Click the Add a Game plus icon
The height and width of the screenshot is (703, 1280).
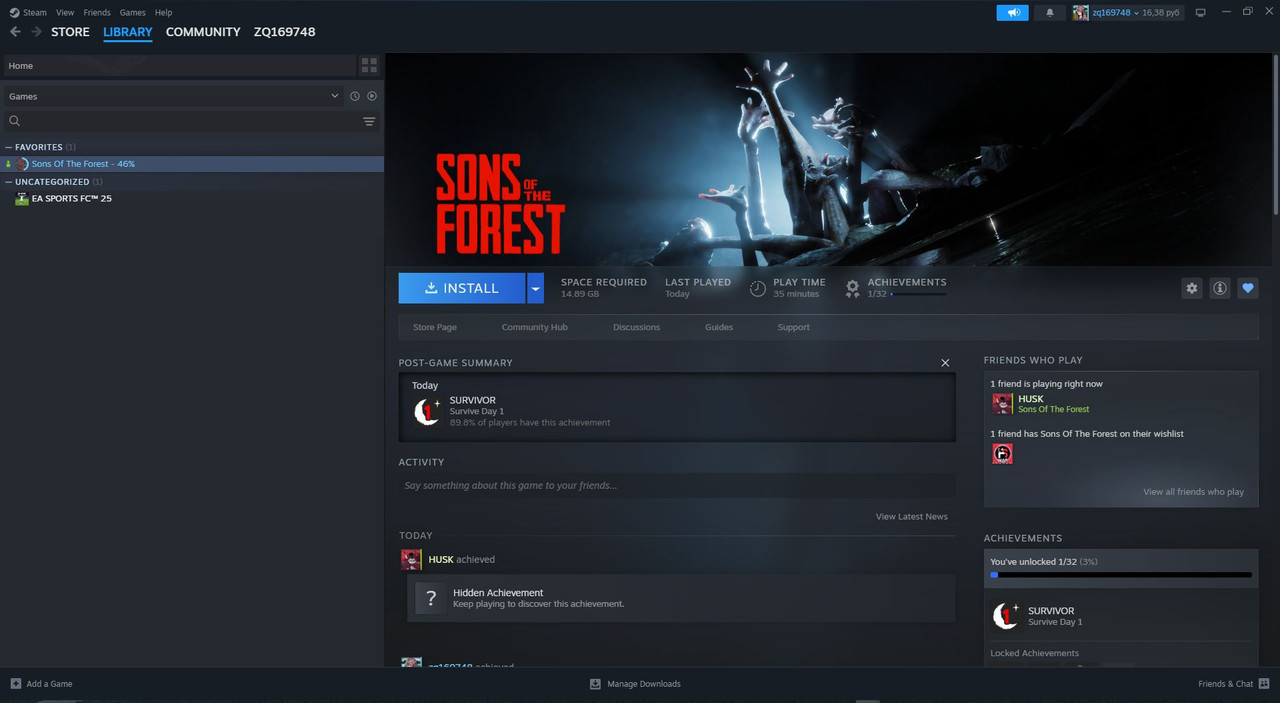[x=15, y=684]
